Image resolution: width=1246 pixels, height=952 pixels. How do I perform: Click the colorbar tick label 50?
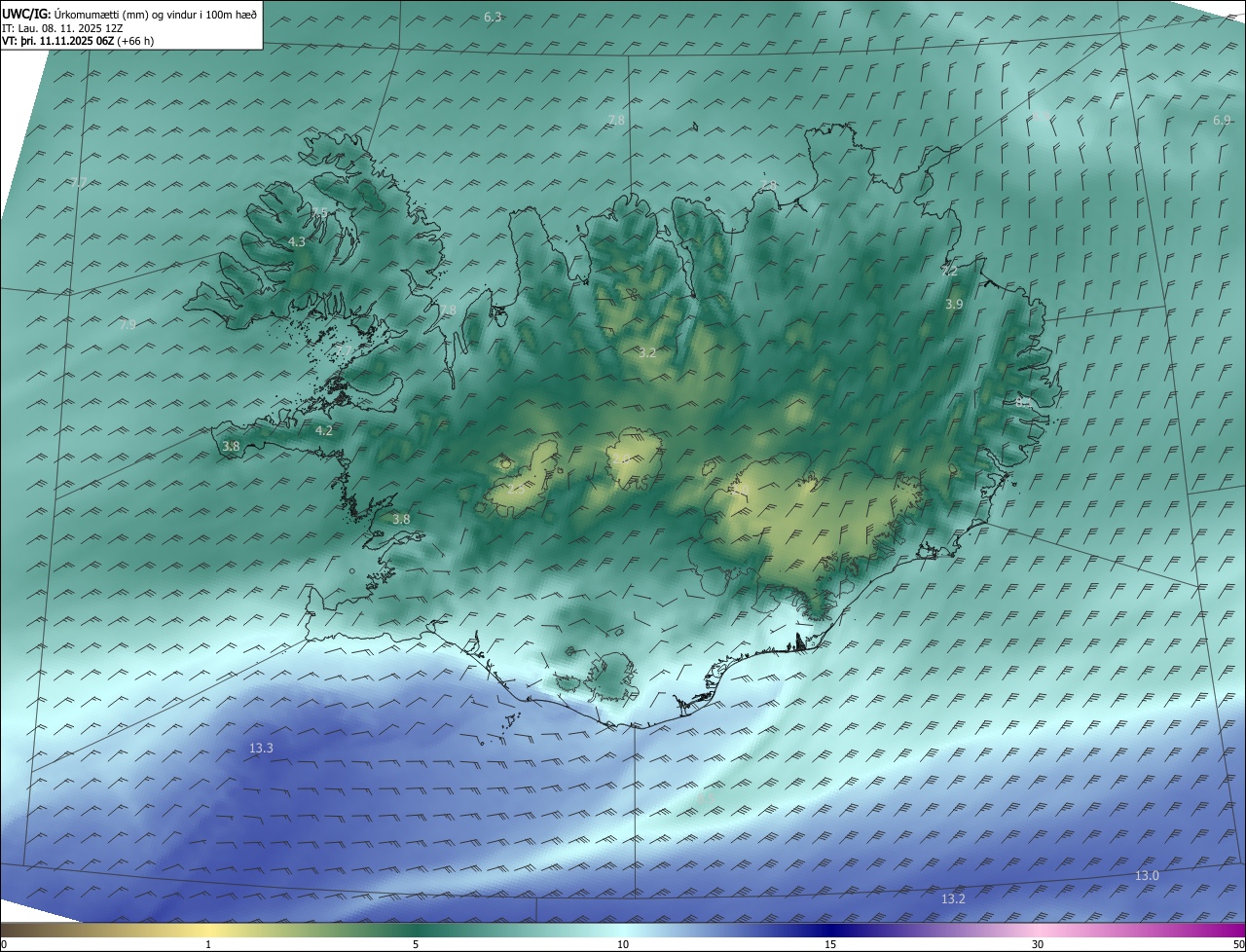(x=1238, y=944)
